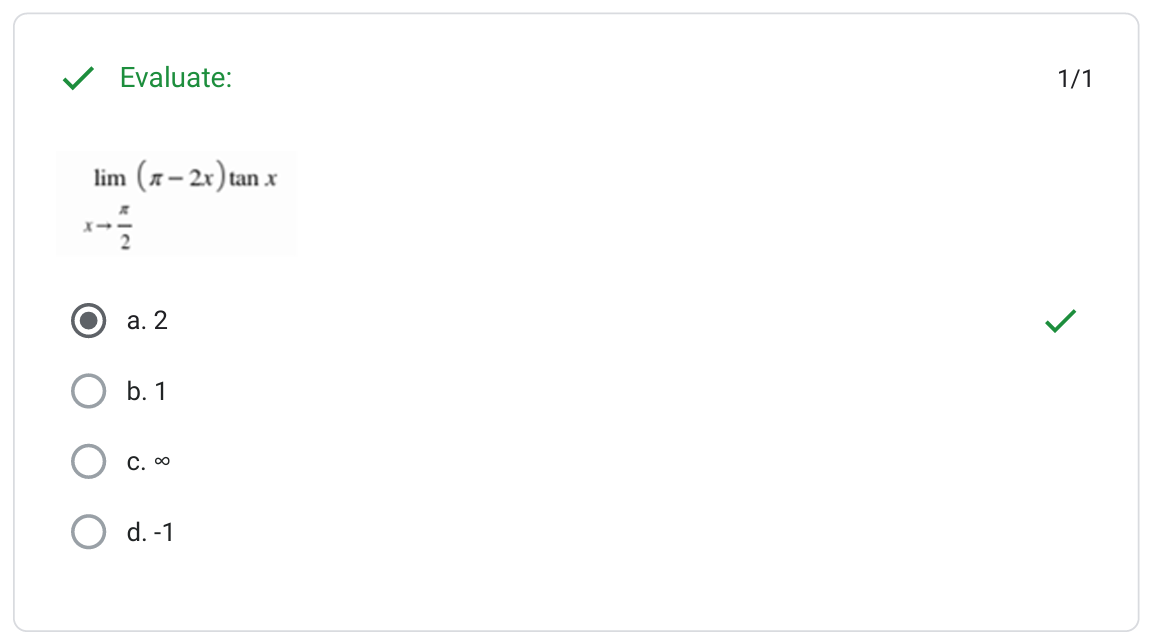1153x643 pixels.
Task: Click the answer text "a. 2"
Action: pyautogui.click(x=147, y=321)
